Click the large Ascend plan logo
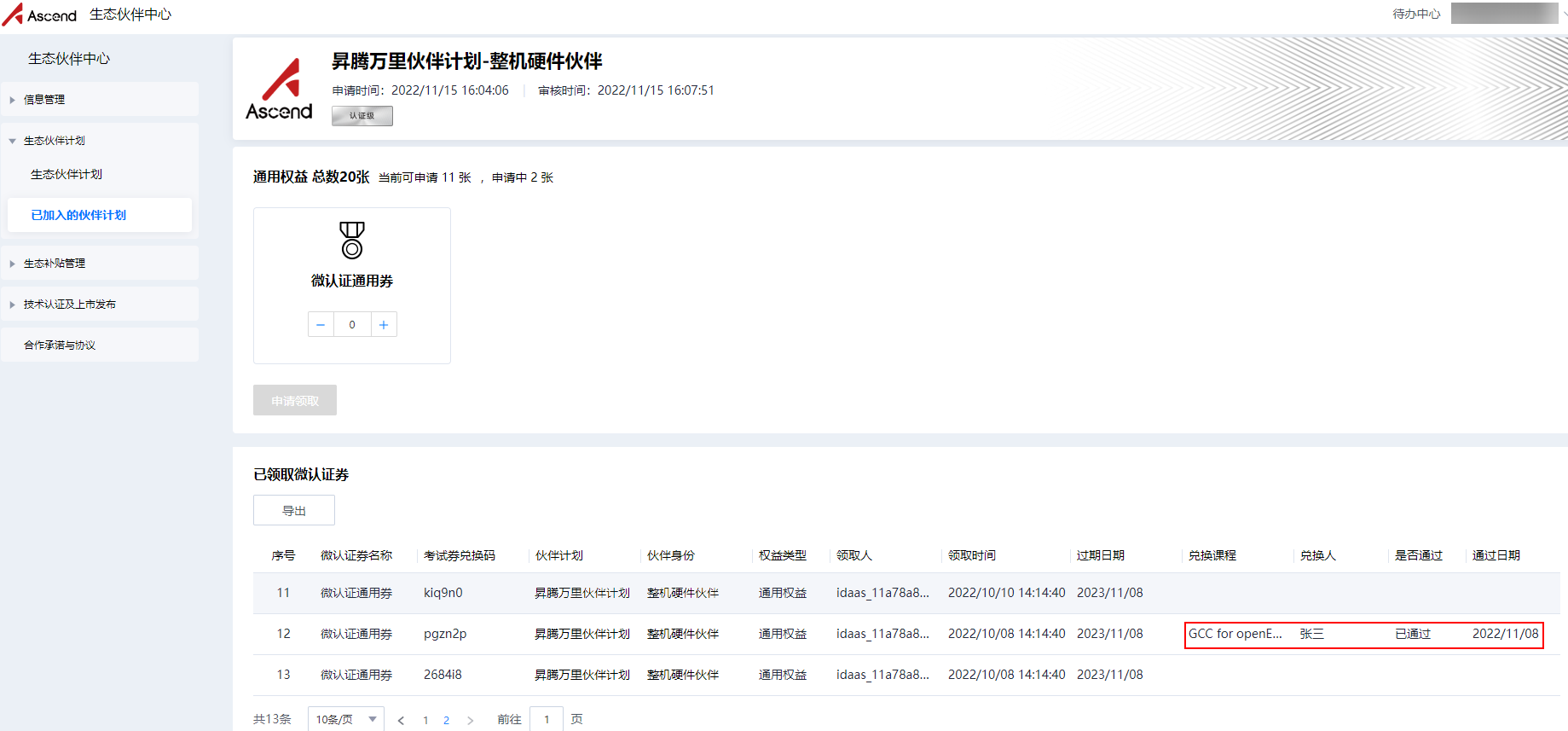 279,89
